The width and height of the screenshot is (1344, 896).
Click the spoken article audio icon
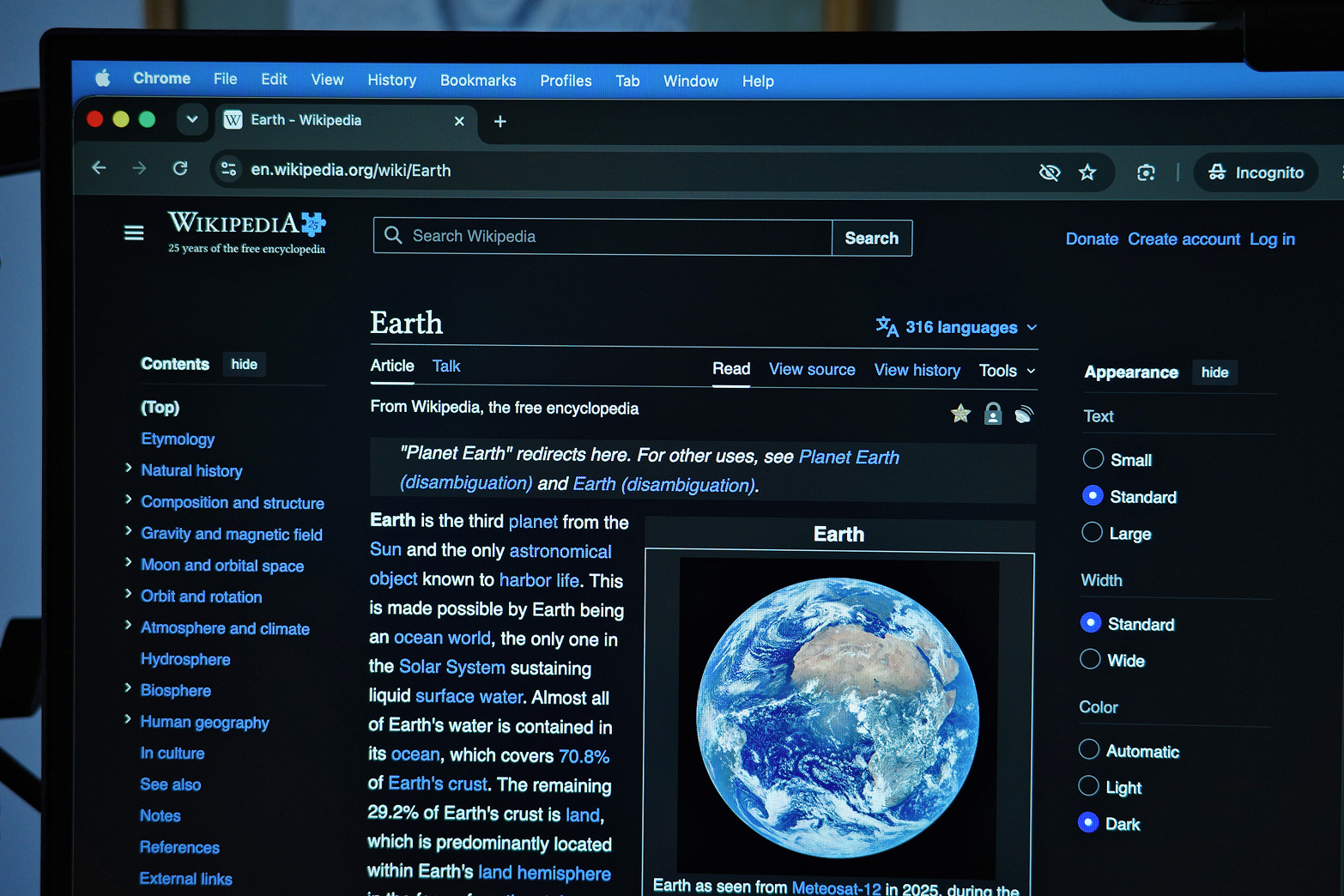[1023, 415]
